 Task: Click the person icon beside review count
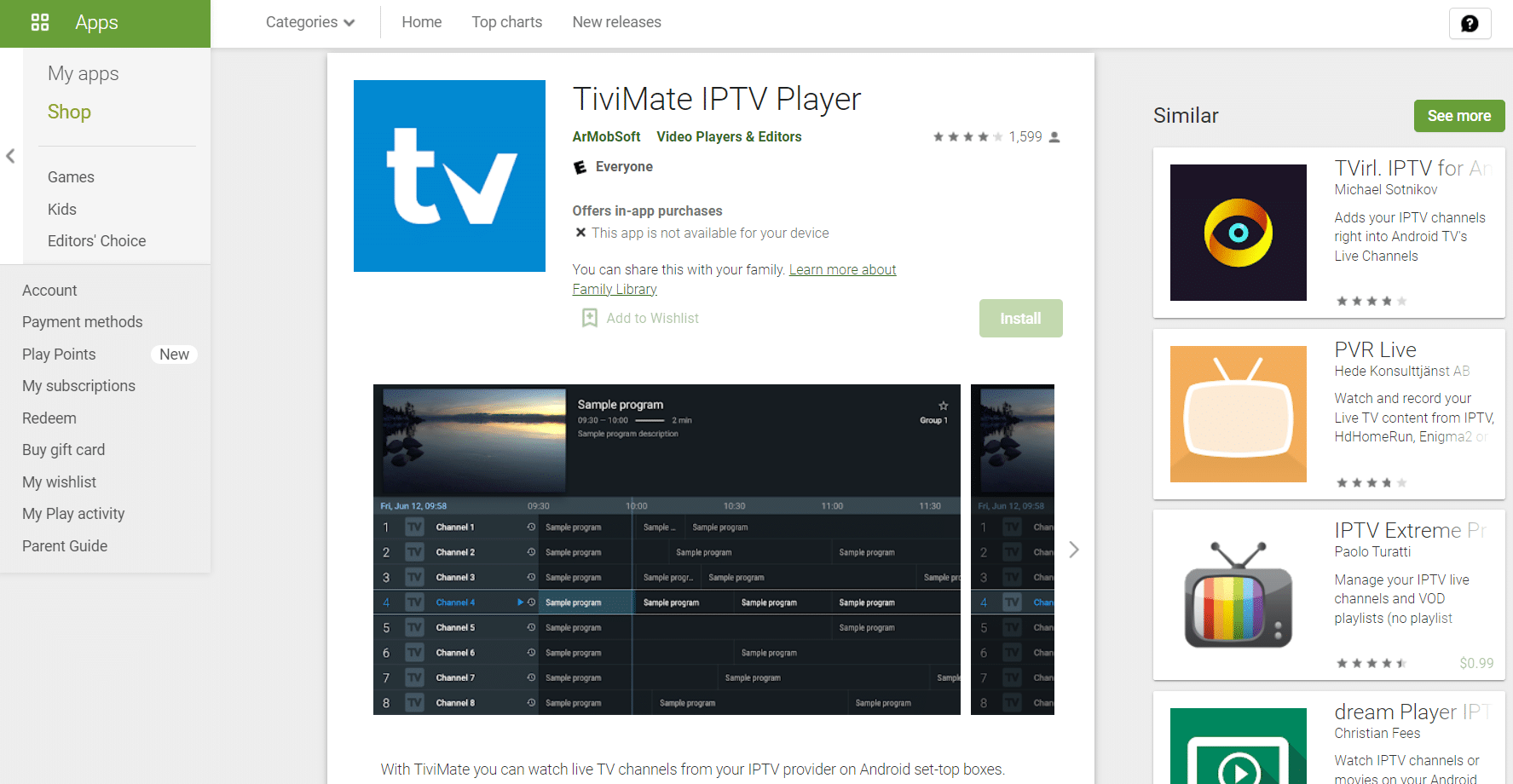coord(1054,136)
